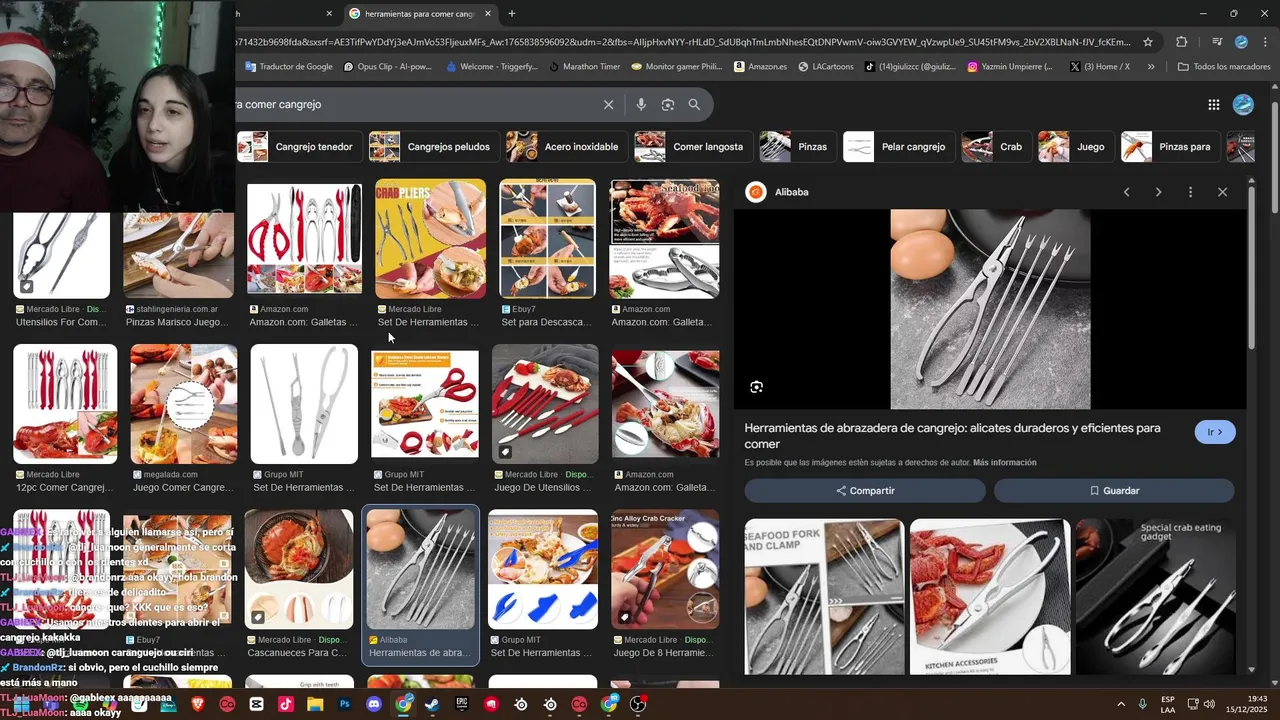Open TikTok from the taskbar
Image resolution: width=1280 pixels, height=720 pixels.
[x=286, y=704]
